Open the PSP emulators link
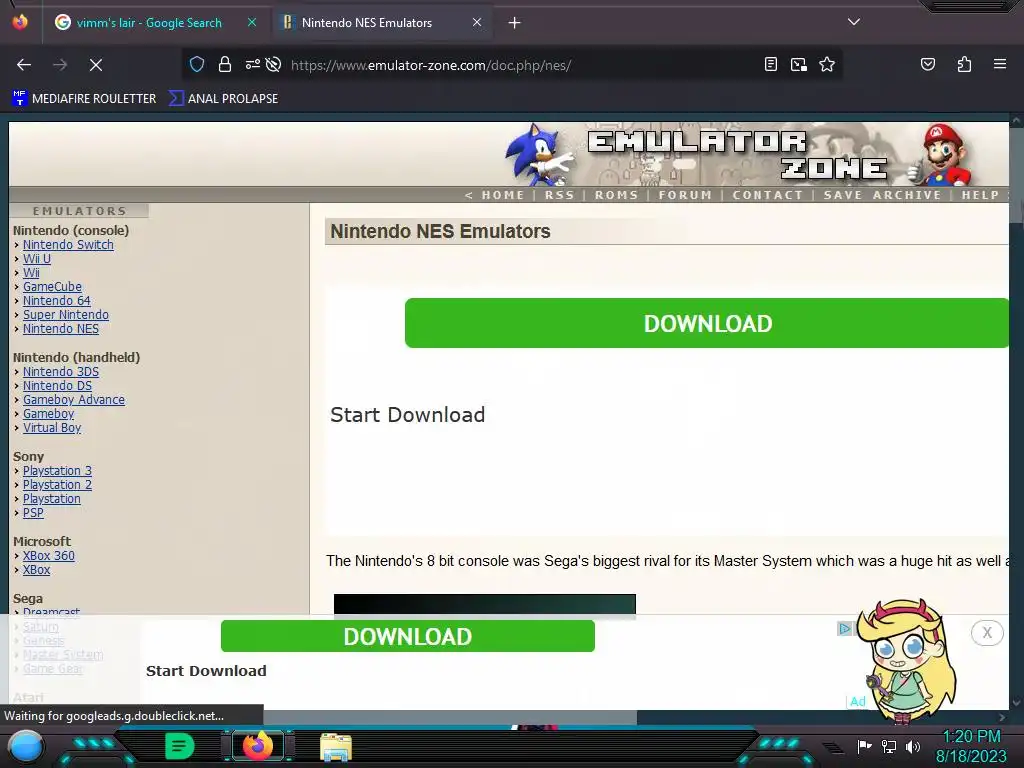The height and width of the screenshot is (768, 1024). click(33, 513)
